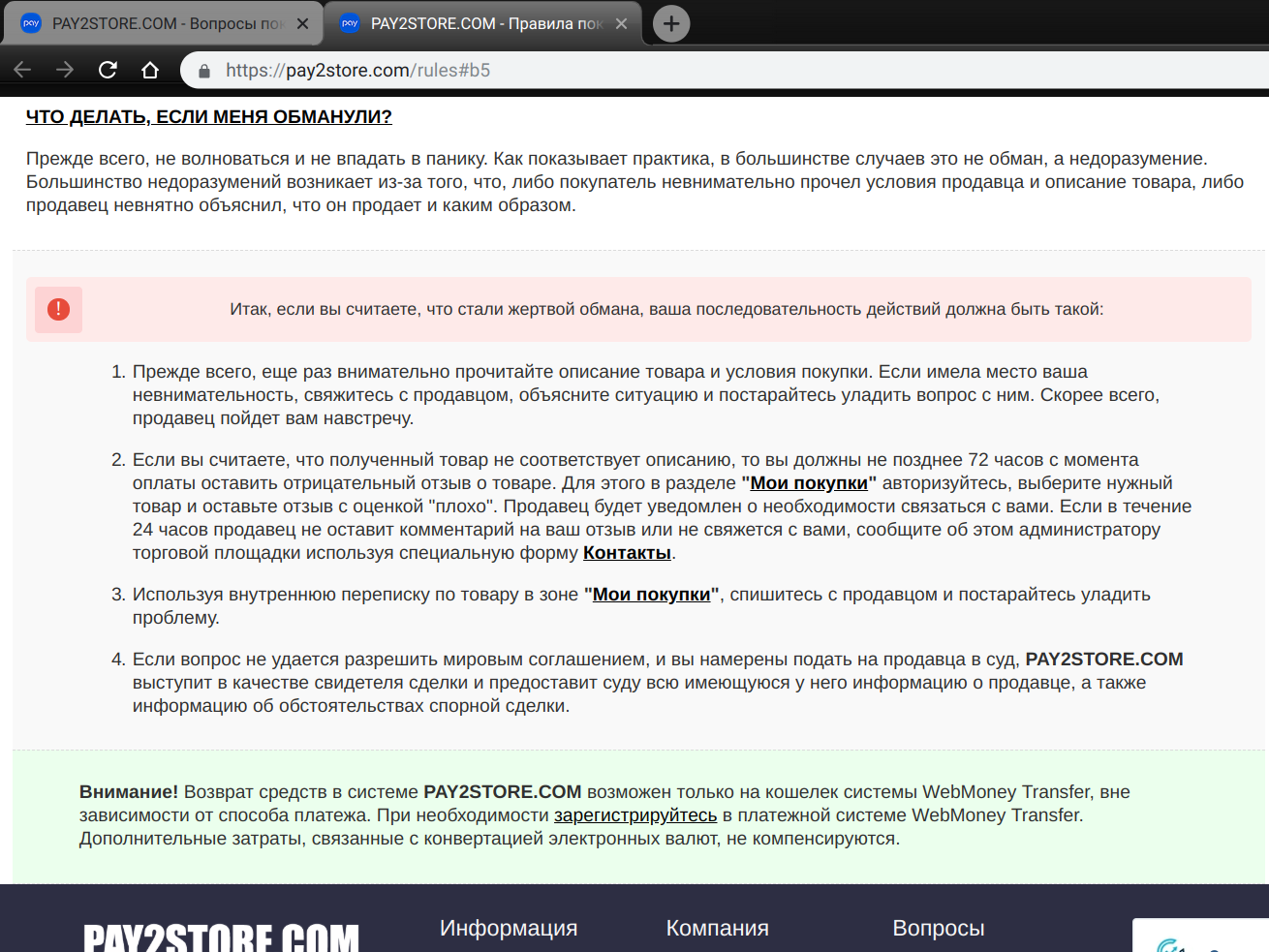Open the Контакты form link

point(627,553)
